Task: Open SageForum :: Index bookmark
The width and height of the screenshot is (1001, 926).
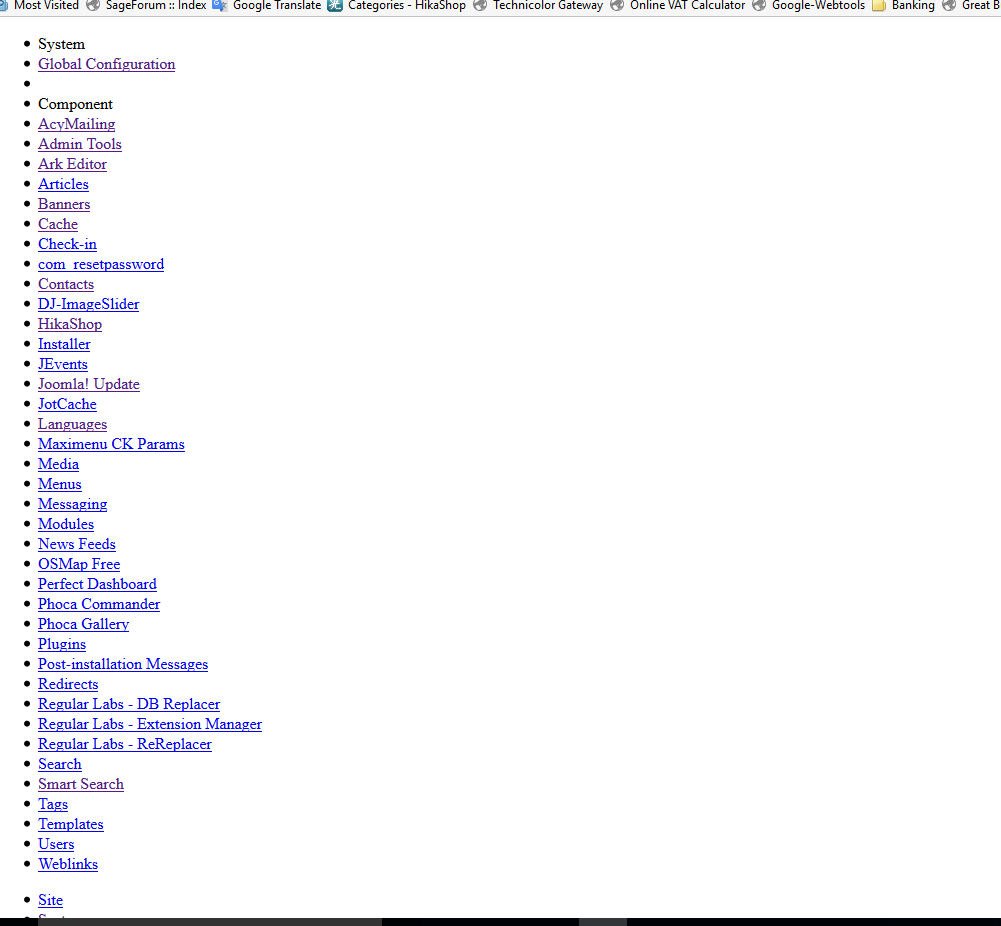Action: coord(156,5)
